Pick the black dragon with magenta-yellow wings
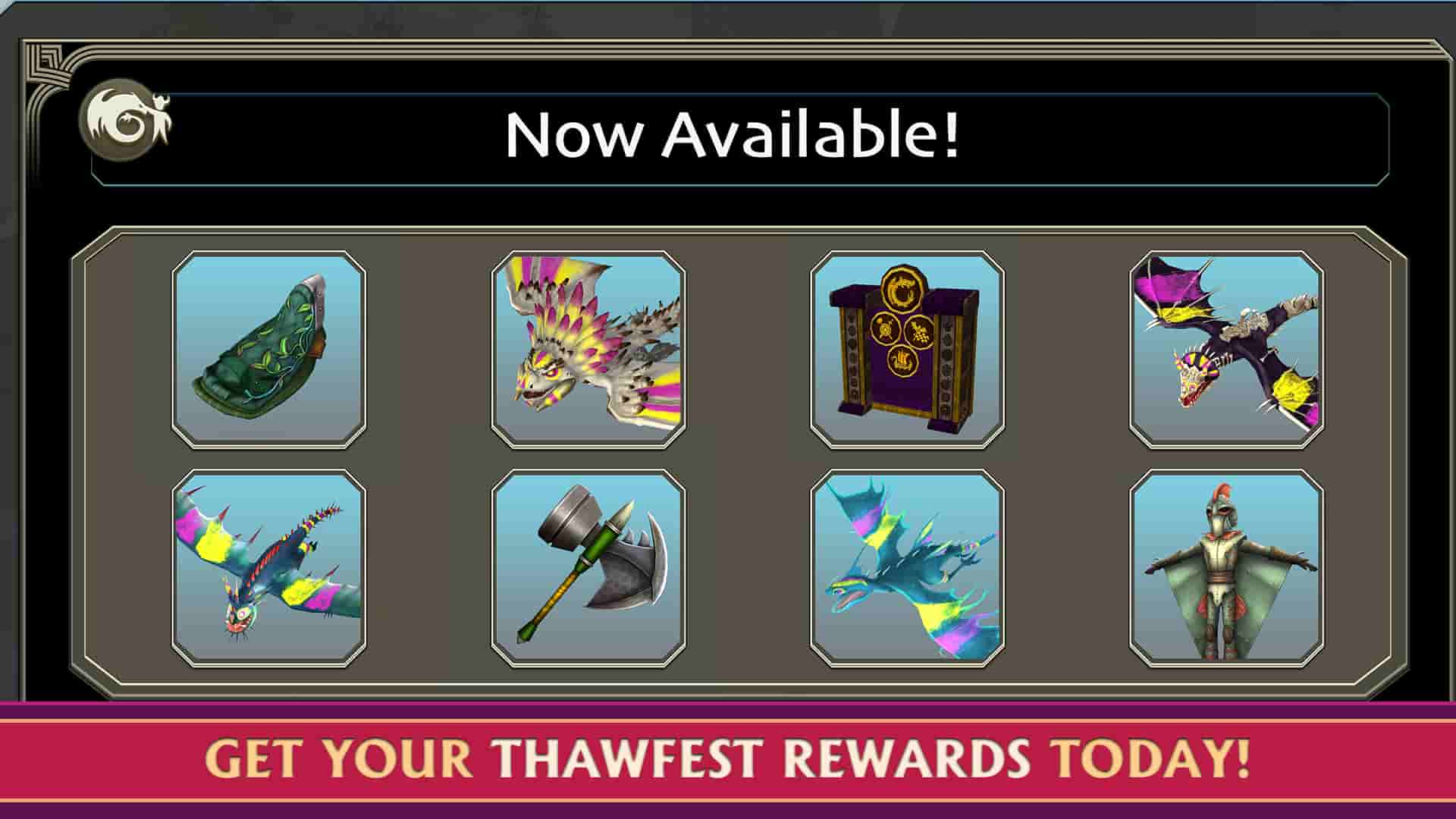Viewport: 1456px width, 819px height. tap(1227, 350)
